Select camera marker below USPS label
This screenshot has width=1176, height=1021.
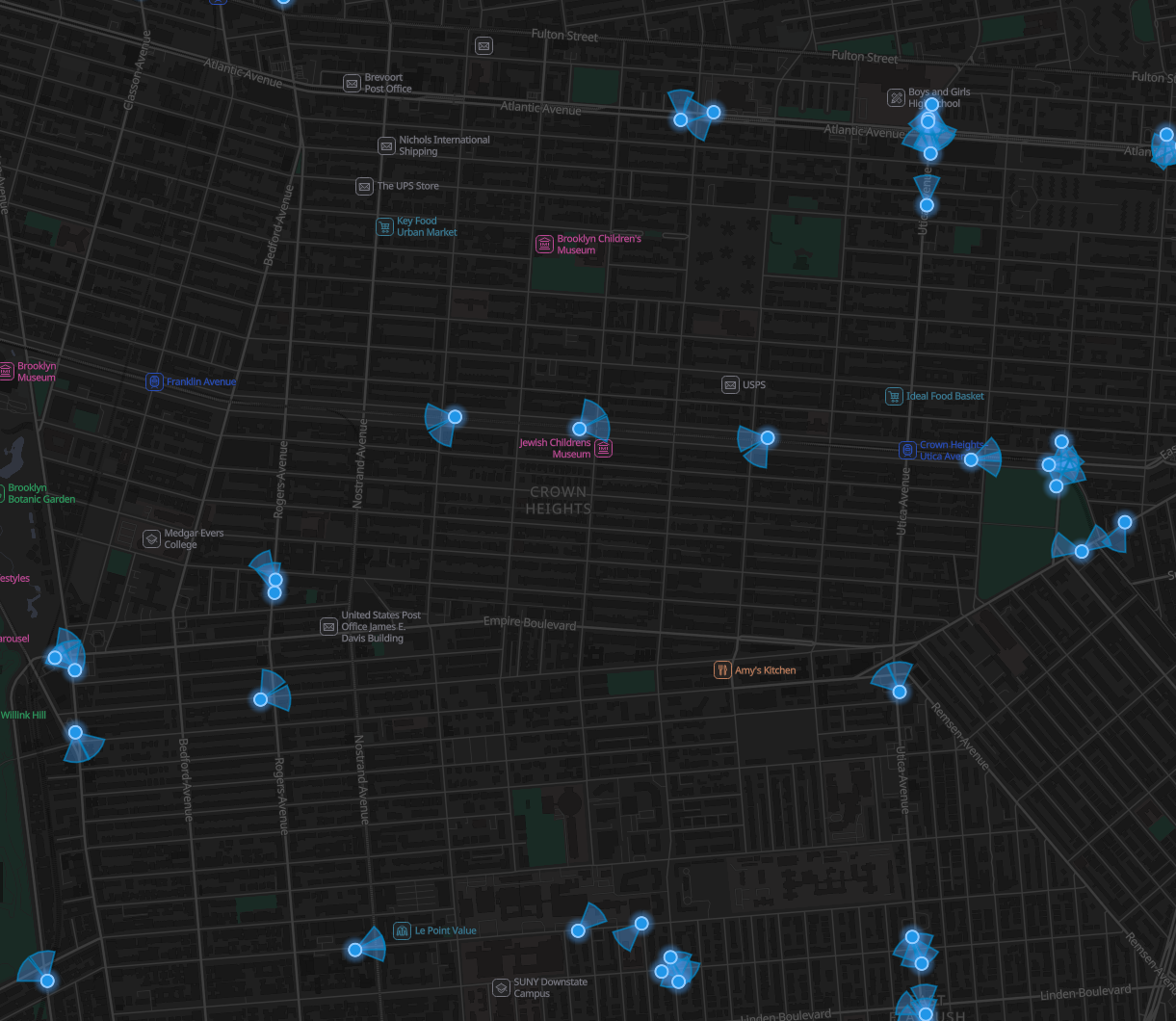pyautogui.click(x=768, y=437)
